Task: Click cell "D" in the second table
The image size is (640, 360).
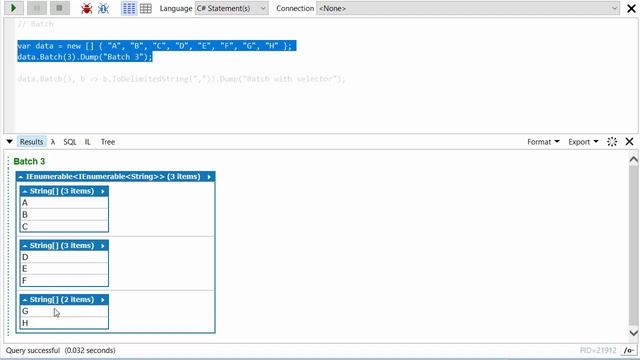Action: tap(64, 257)
